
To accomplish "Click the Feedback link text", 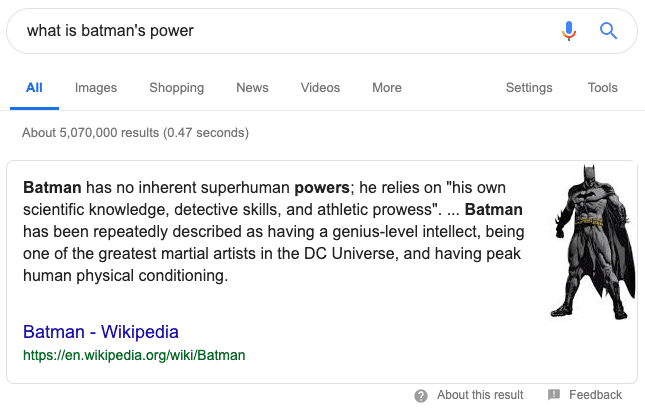I will coord(596,395).
